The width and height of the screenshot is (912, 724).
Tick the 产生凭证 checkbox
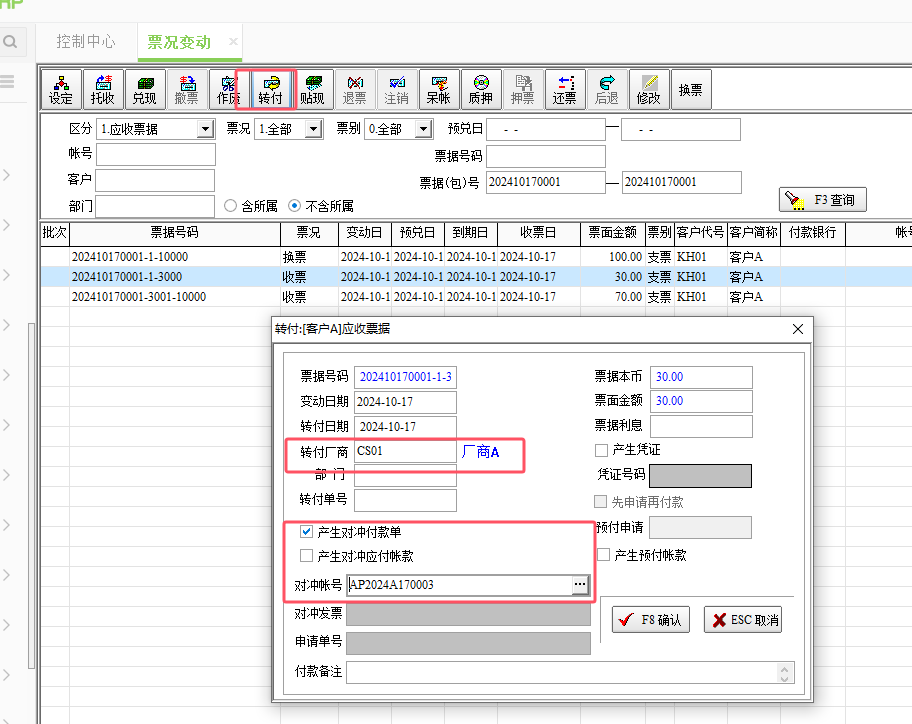(602, 450)
